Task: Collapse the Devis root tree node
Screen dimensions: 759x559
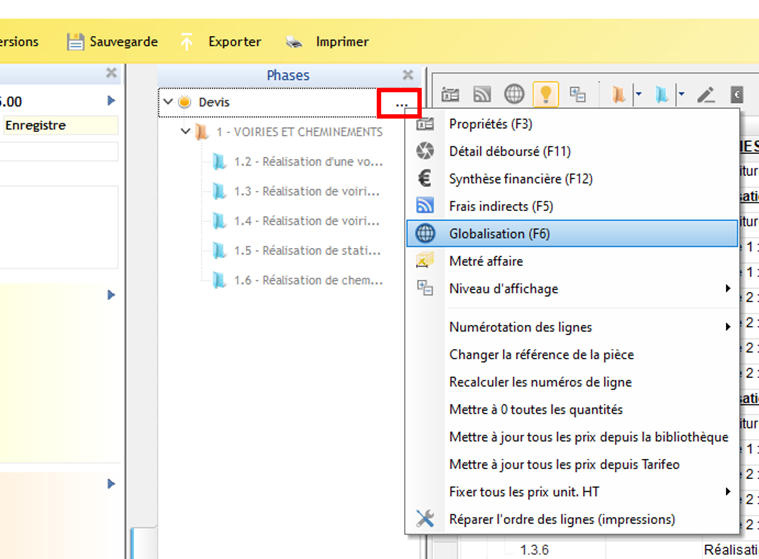Action: (168, 102)
